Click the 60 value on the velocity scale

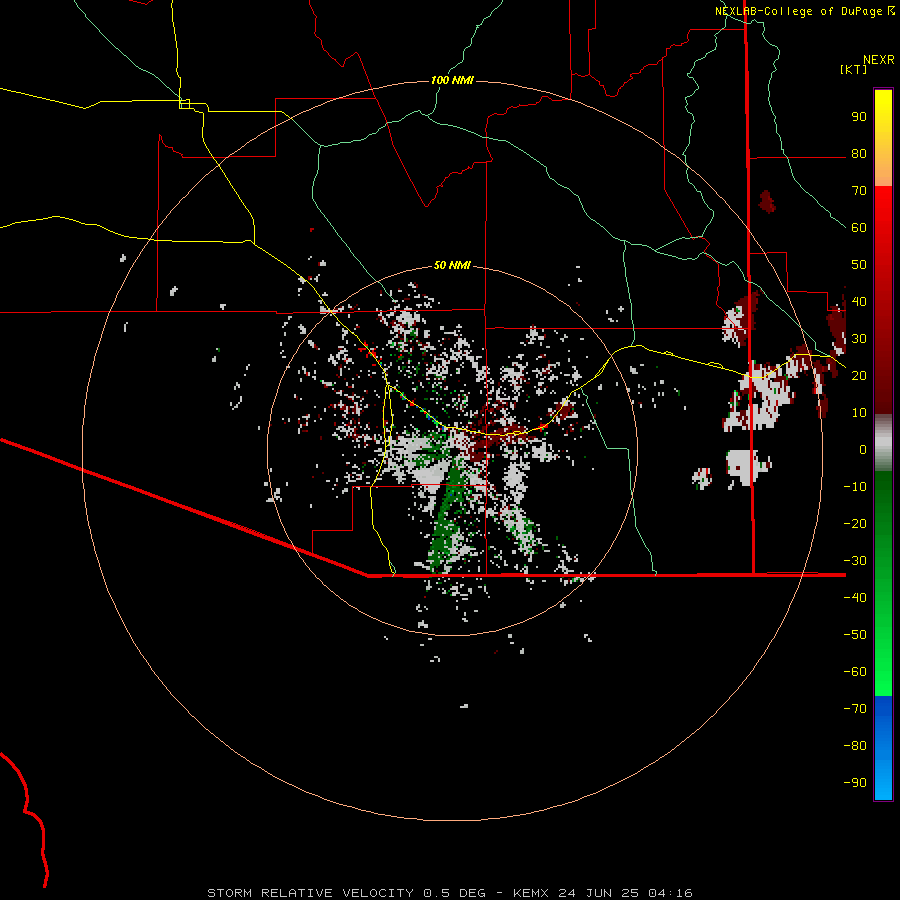859,228
